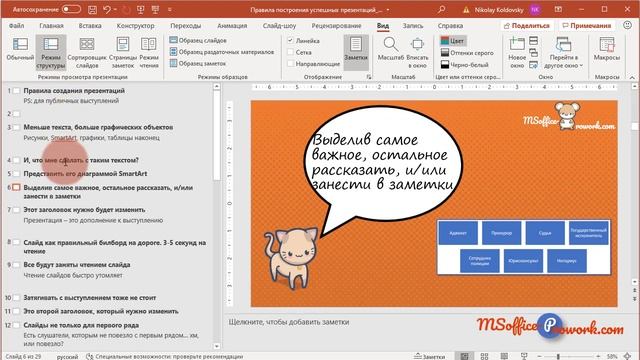Click the search magnifier in title bar
The image size is (640, 360).
pyautogui.click(x=441, y=9)
